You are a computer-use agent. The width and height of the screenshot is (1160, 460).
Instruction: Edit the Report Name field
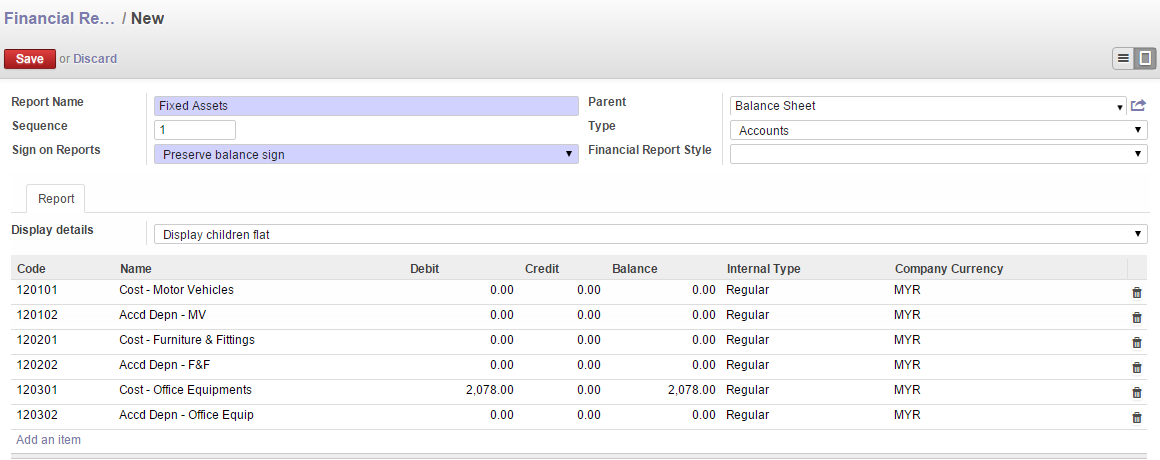pyautogui.click(x=366, y=106)
